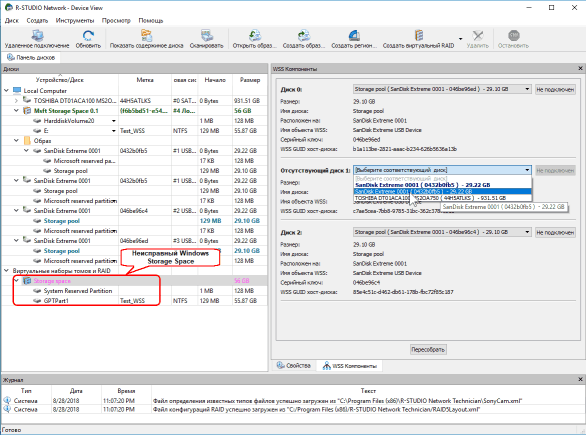Image resolution: width=586 pixels, height=435 pixels.
Task: Click the Текст log column header
Action: pos(368,391)
